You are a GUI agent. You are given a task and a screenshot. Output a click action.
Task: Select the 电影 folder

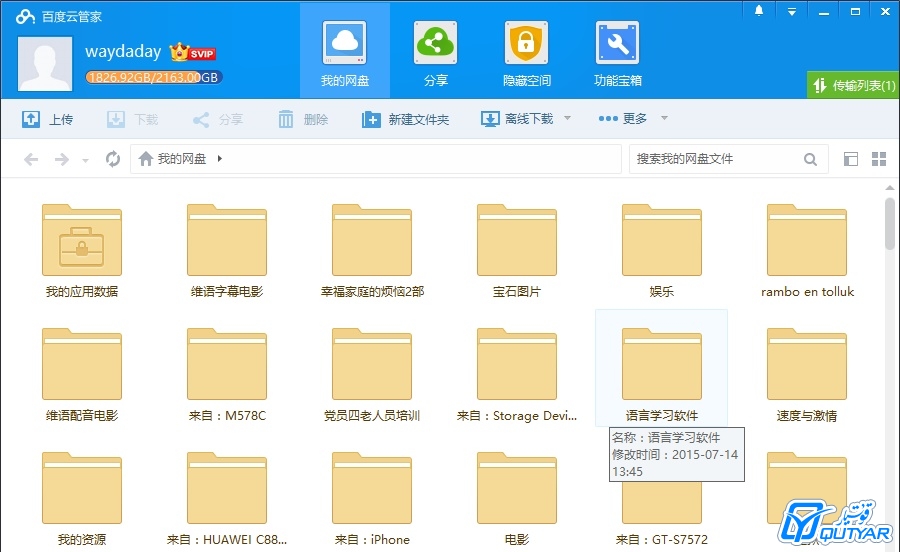tap(517, 499)
